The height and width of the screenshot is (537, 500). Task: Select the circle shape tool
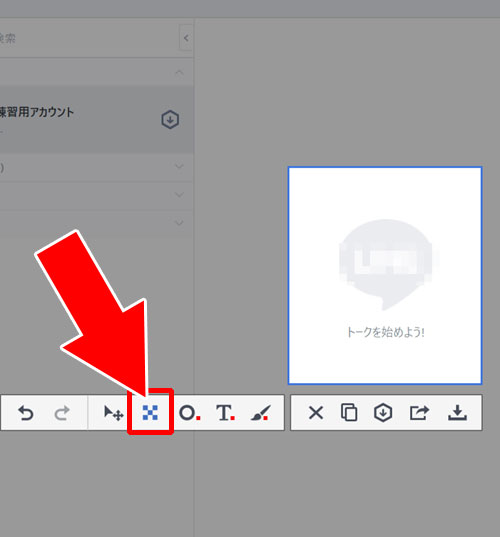(189, 413)
